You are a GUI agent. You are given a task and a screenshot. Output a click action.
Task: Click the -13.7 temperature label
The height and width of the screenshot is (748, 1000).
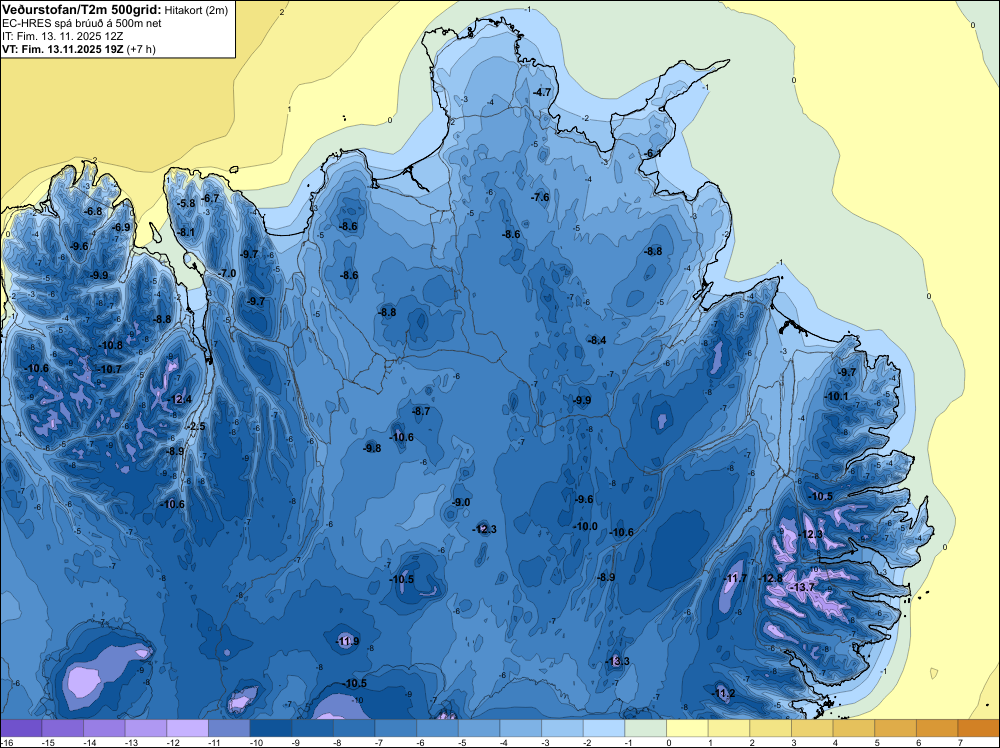tap(802, 587)
